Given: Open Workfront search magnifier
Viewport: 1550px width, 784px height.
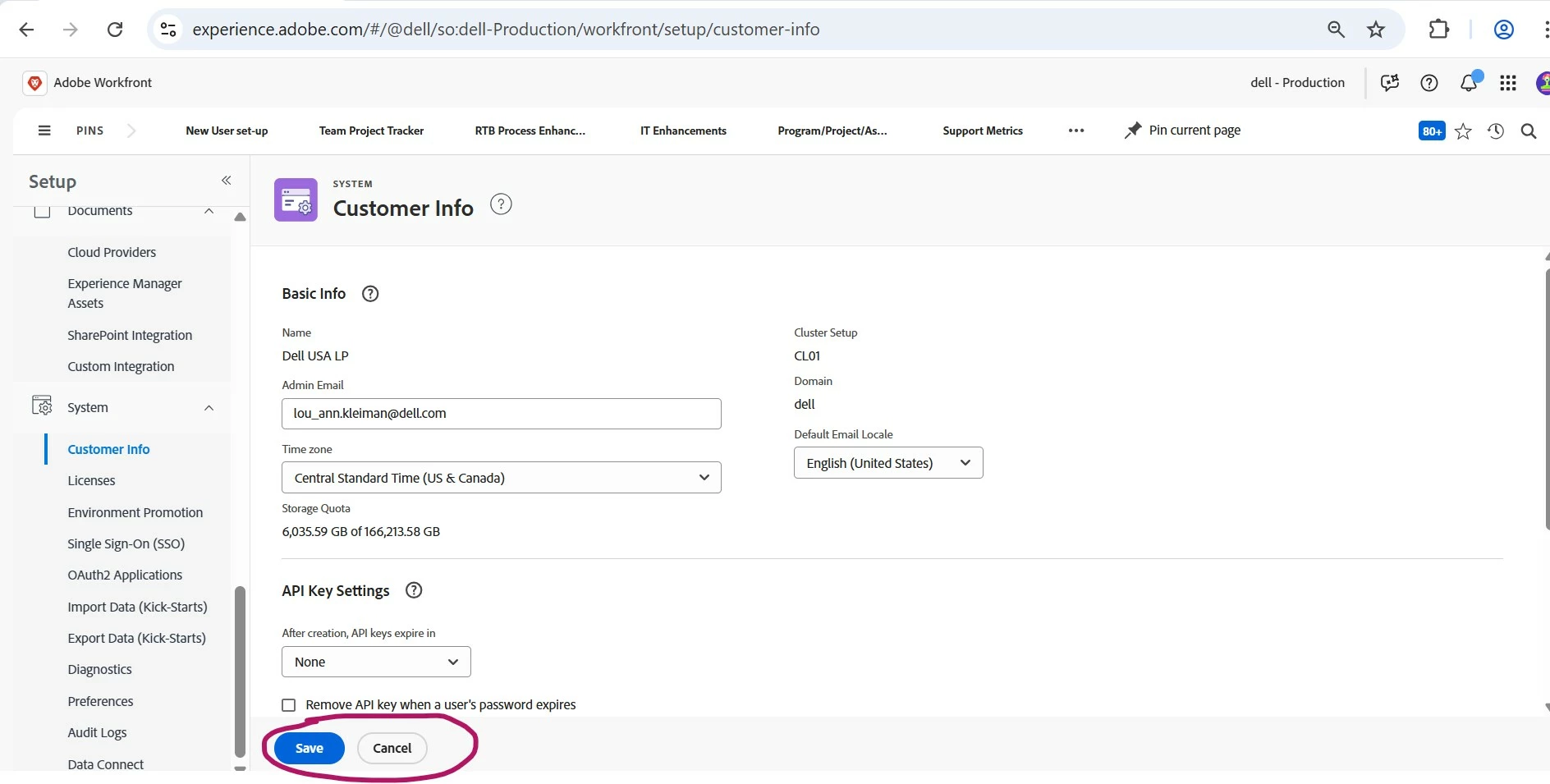Looking at the screenshot, I should coord(1529,131).
